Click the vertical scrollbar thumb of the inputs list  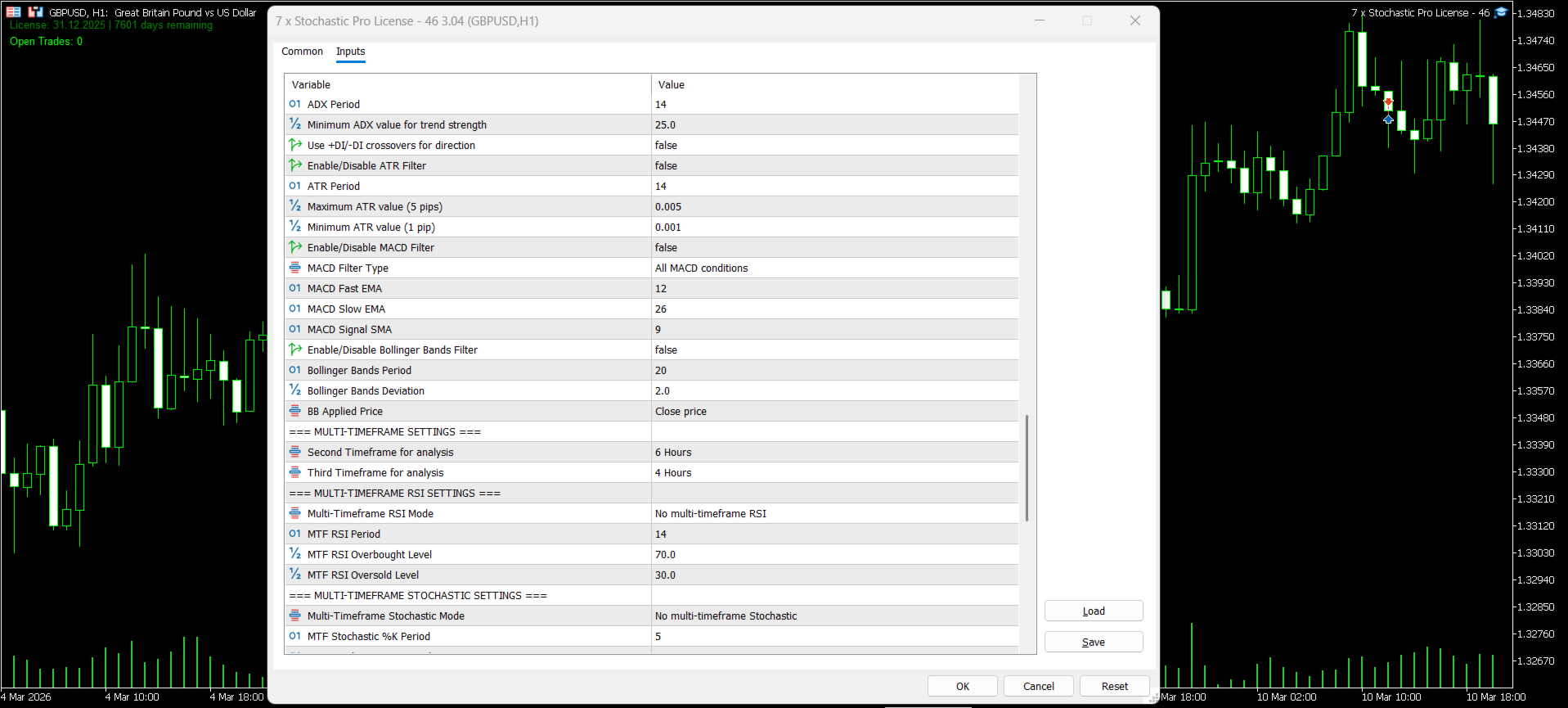[1027, 468]
